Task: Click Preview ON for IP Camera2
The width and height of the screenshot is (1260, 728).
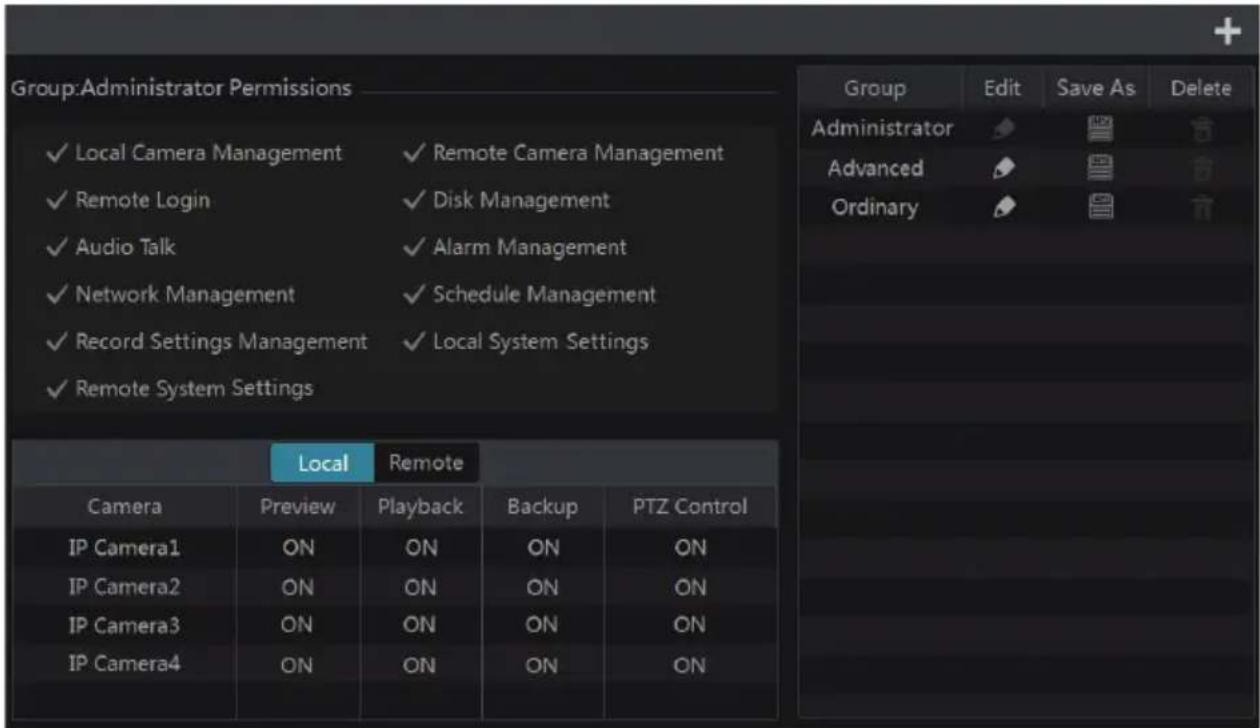Action: pyautogui.click(x=298, y=587)
